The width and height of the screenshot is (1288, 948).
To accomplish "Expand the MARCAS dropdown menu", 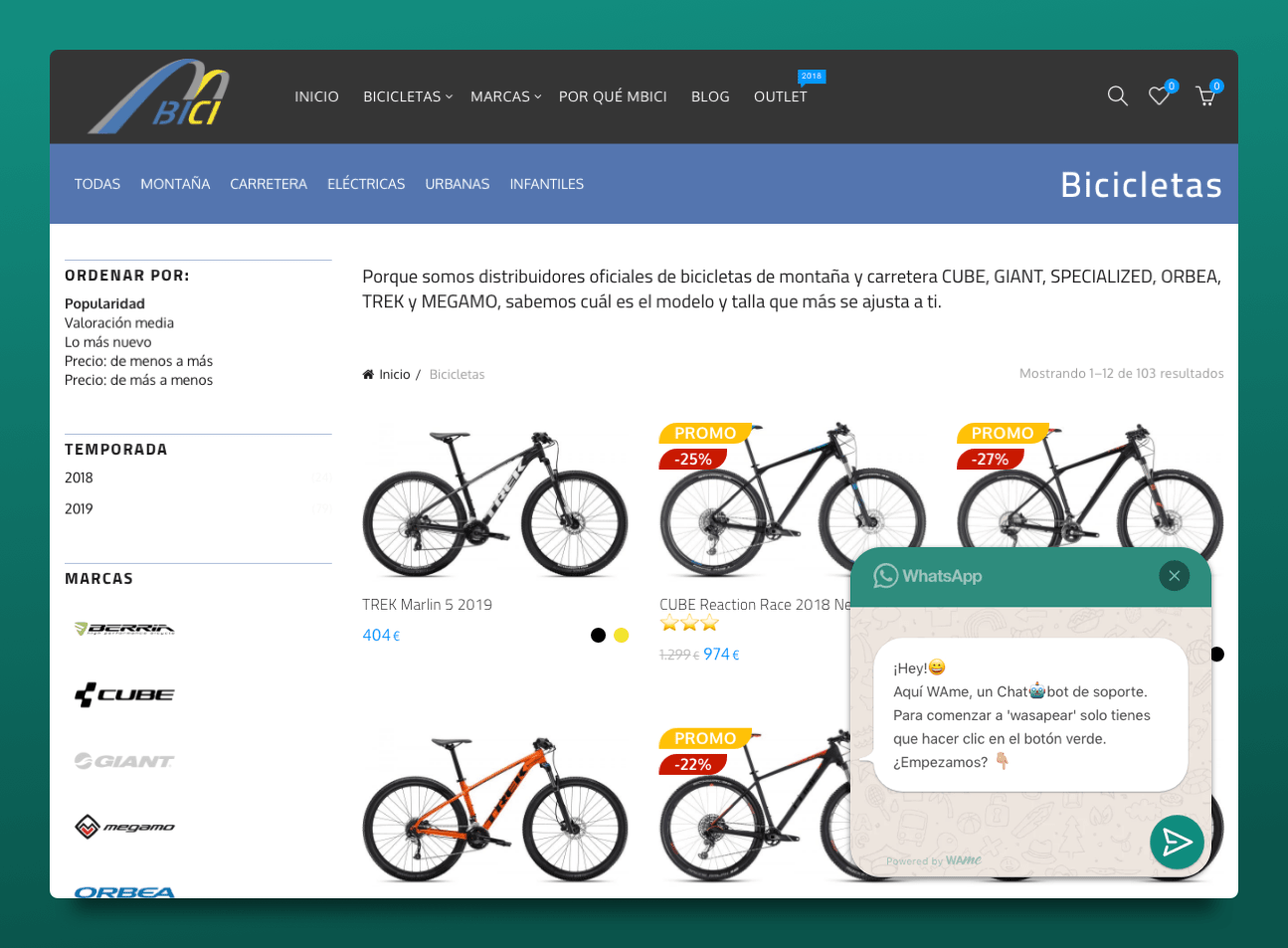I will tap(505, 96).
